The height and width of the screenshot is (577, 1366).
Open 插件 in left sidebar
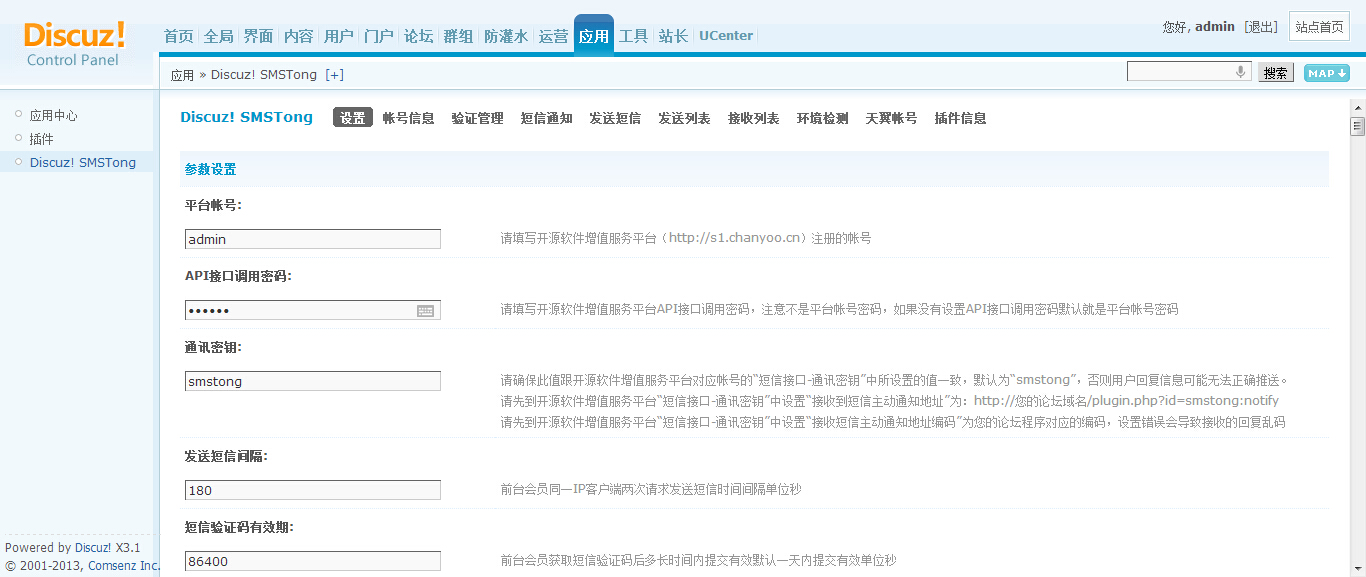pyautogui.click(x=41, y=139)
